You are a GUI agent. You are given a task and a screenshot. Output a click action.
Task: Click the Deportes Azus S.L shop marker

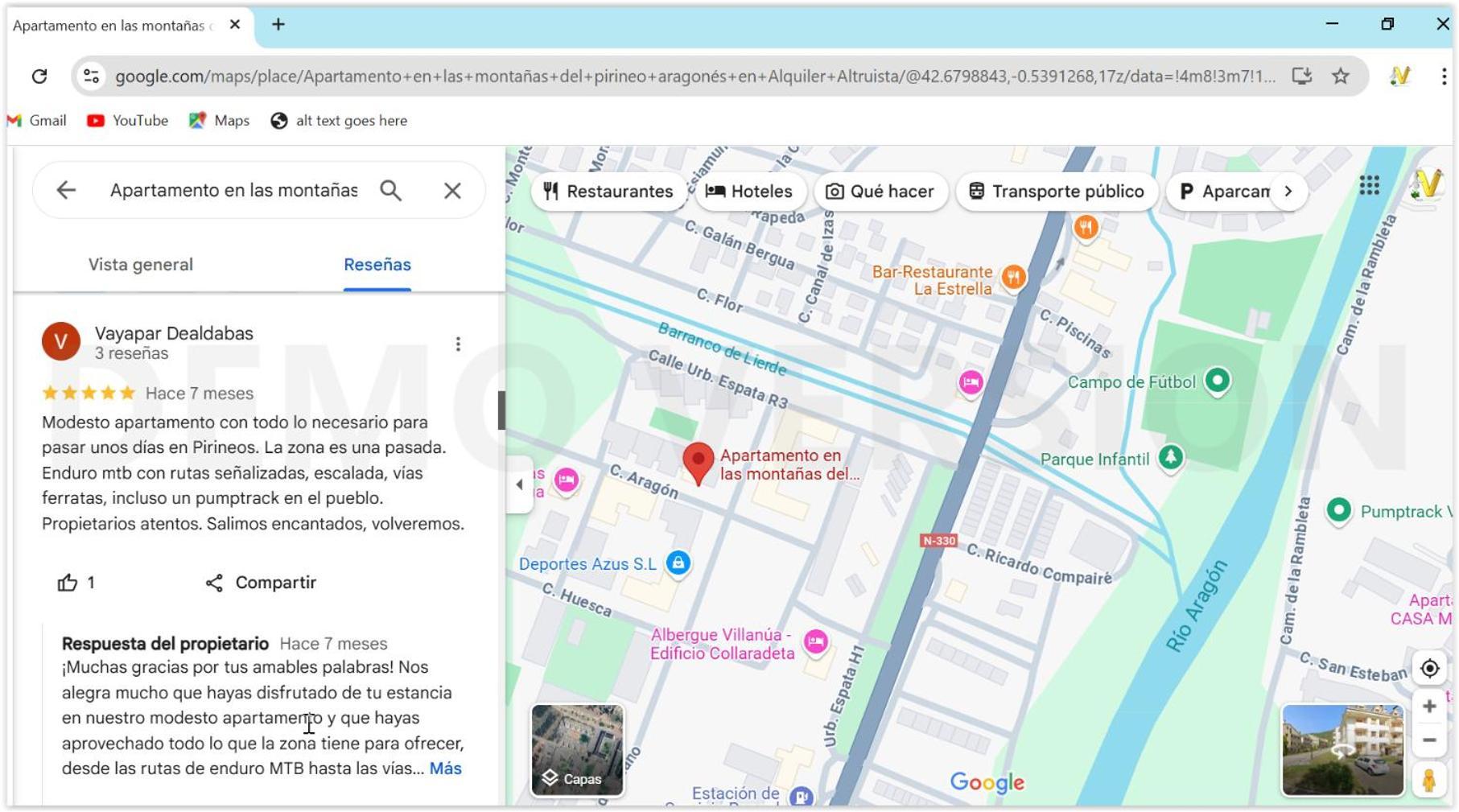(678, 563)
